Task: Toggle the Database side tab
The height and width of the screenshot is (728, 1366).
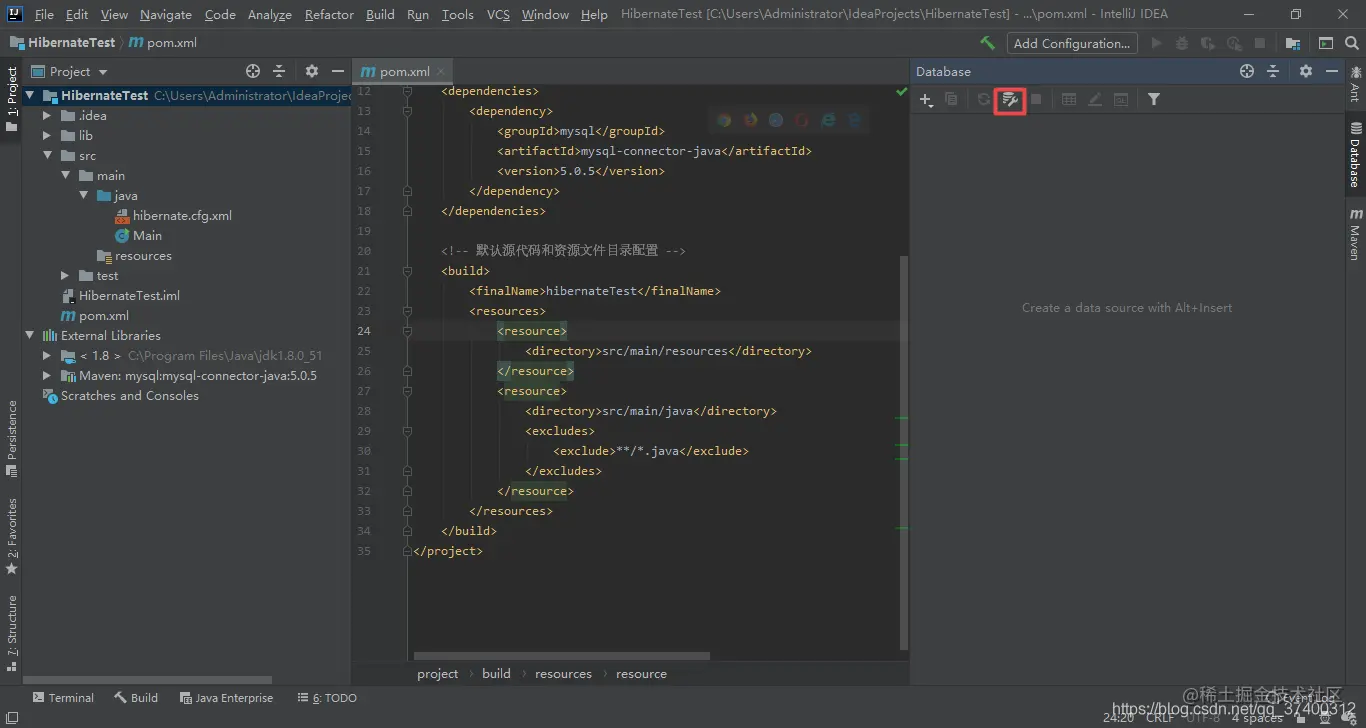Action: (1356, 155)
